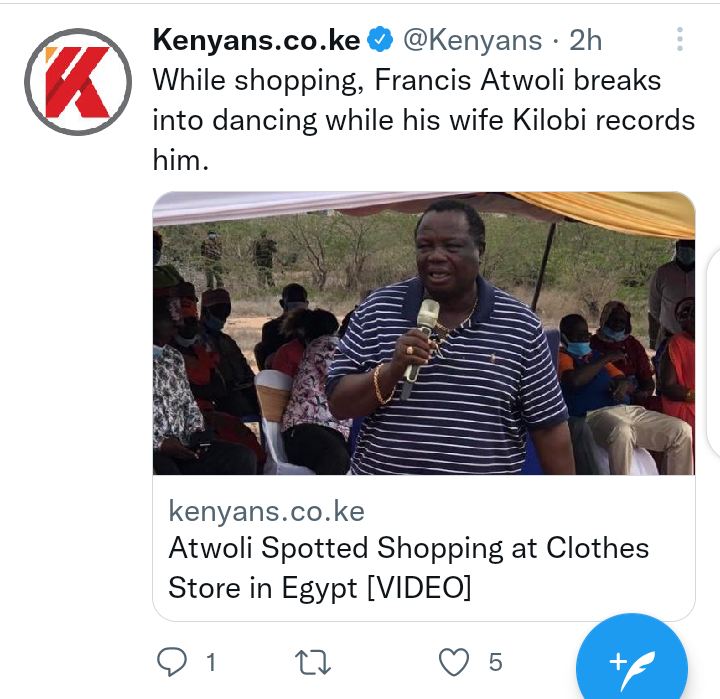This screenshot has width=720, height=699.
Task: Click the kenyans.co.ke domain on link card
Action: tap(266, 511)
